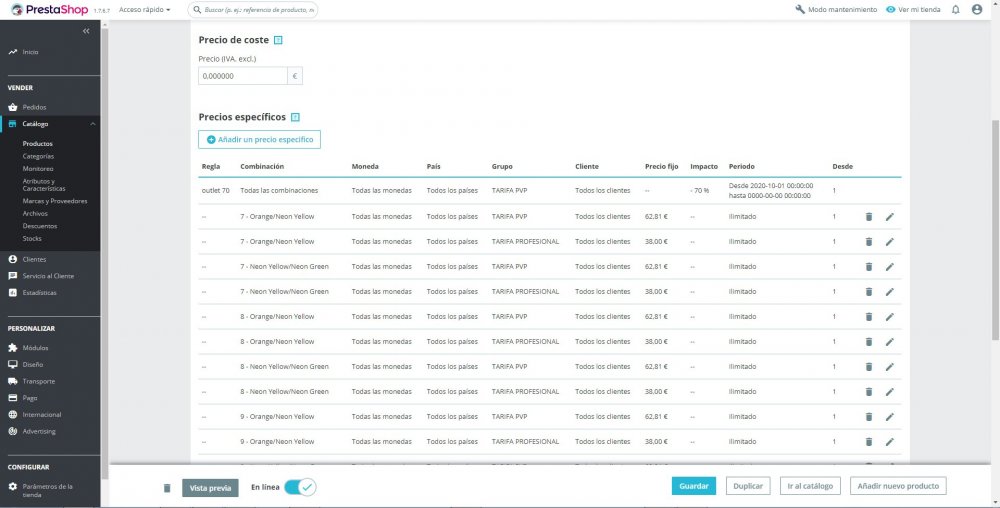Click the Guardar button

tap(694, 486)
